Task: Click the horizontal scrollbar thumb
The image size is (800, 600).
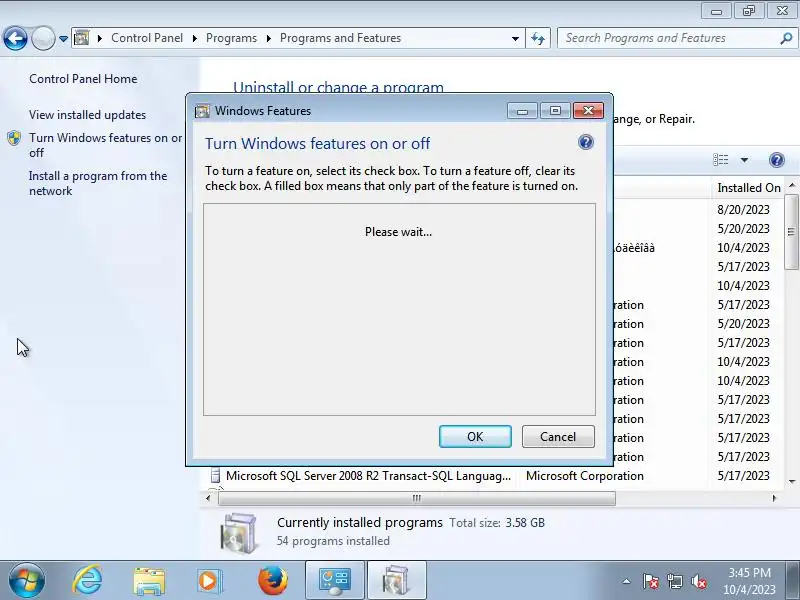Action: pyautogui.click(x=417, y=498)
